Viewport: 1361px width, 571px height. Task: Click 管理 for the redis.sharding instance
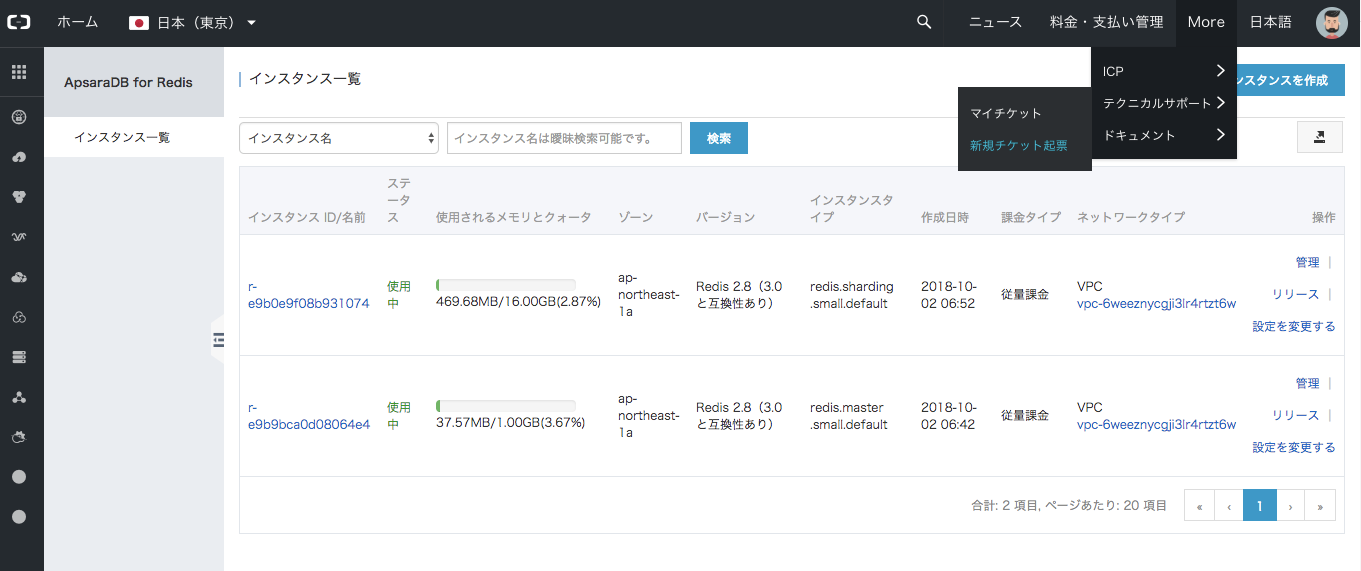pos(1307,262)
